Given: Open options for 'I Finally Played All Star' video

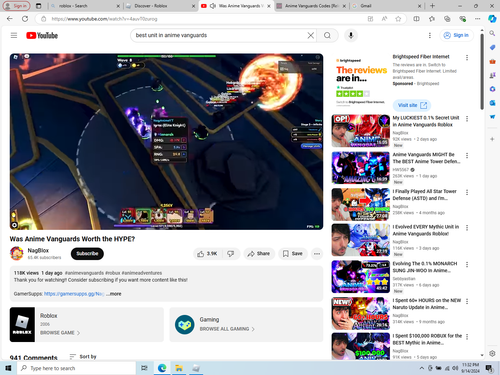Looking at the screenshot, I should pos(467,192).
